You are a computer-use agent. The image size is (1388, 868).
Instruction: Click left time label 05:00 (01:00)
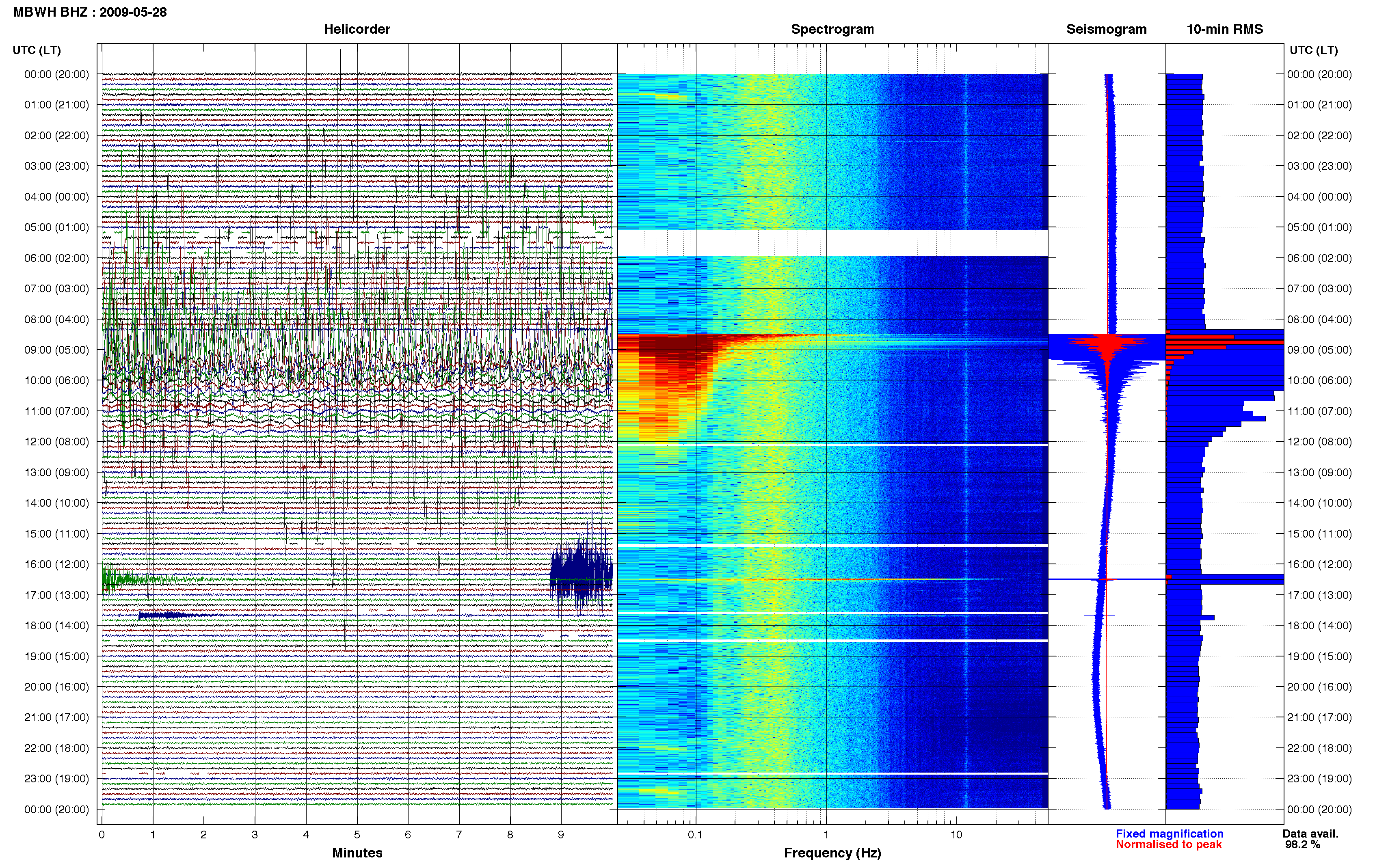[x=56, y=227]
